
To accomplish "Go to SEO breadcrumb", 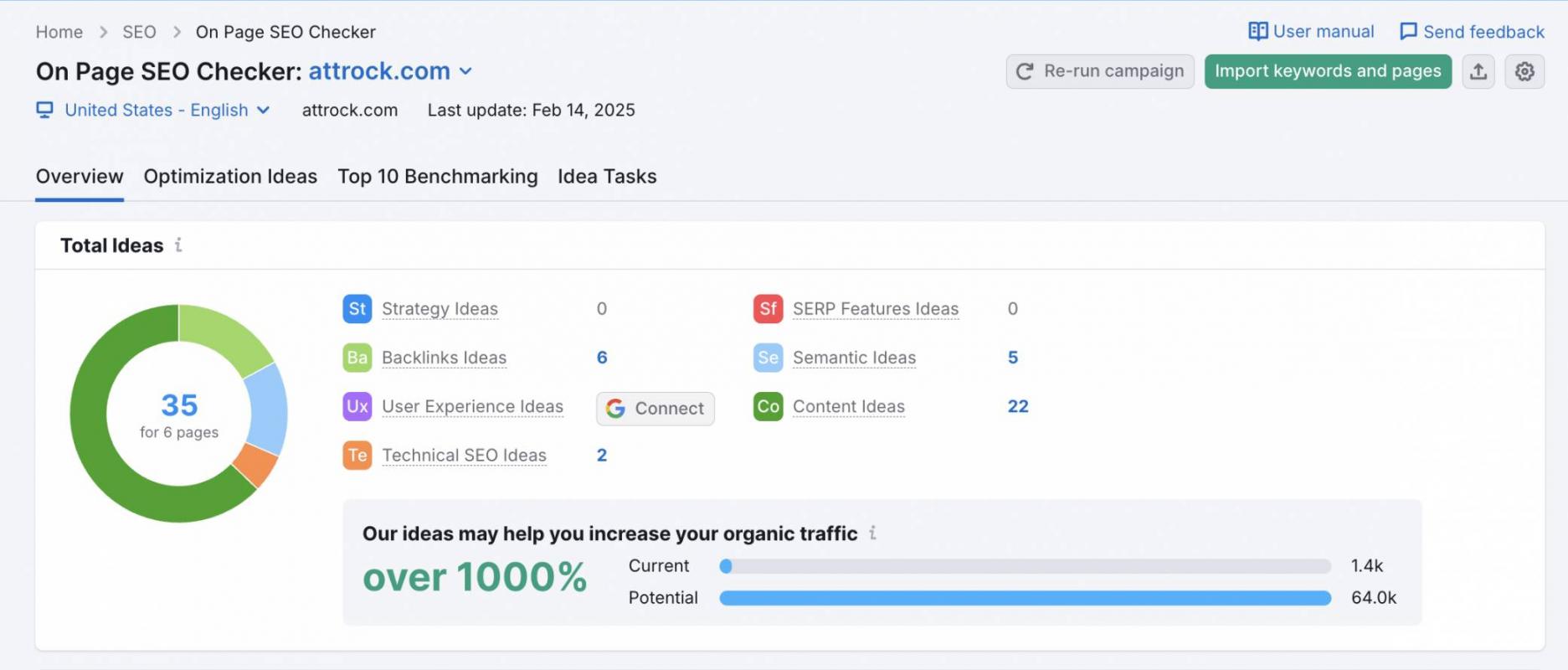I will (x=139, y=32).
